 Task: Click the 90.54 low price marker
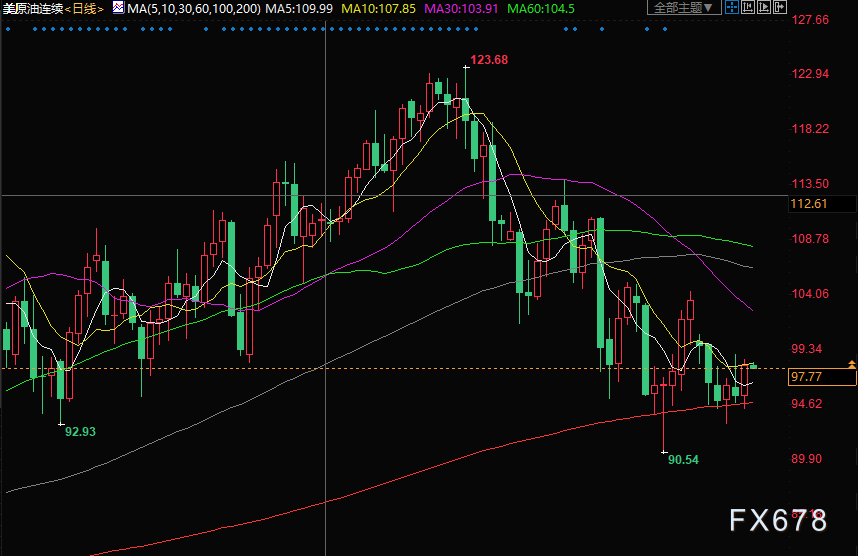tap(683, 459)
